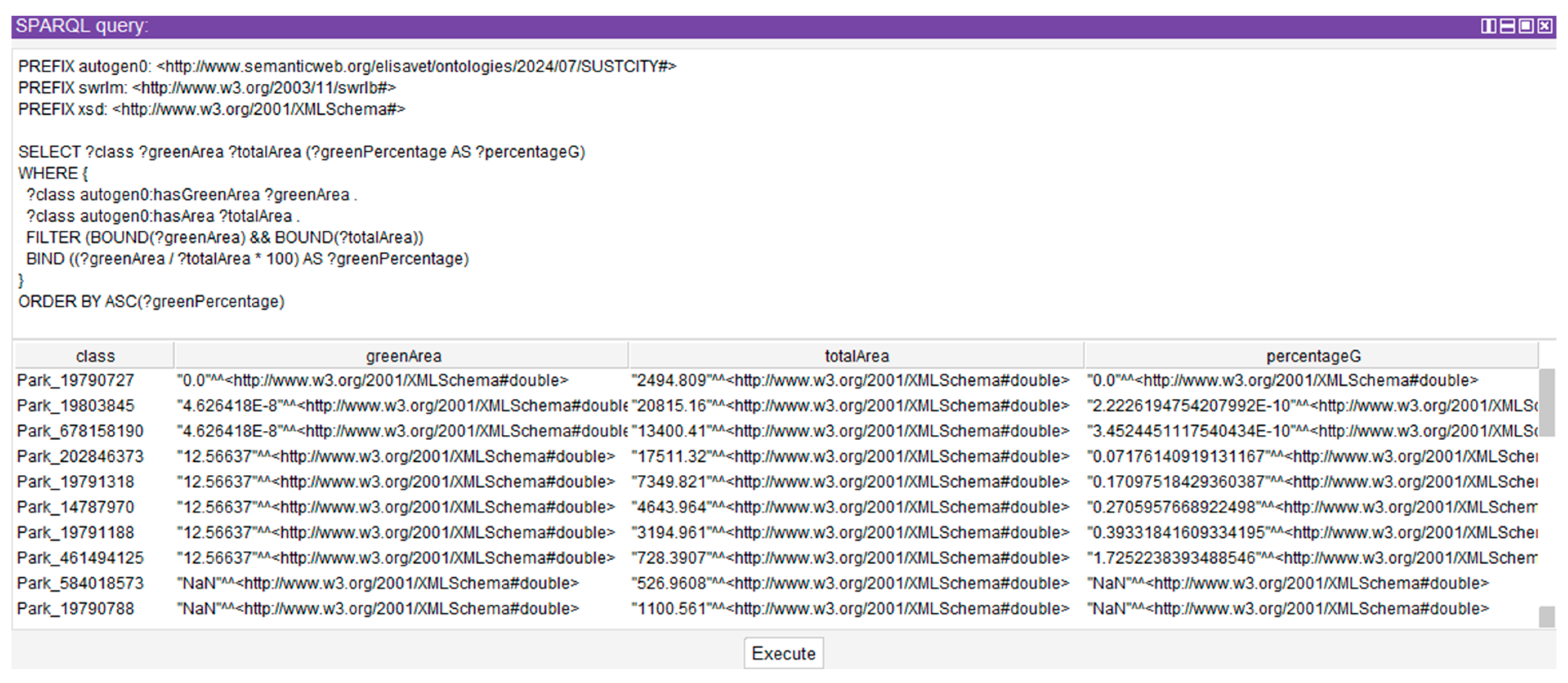Select Park_584018573 row with NaN value
1568x683 pixels.
(80, 583)
